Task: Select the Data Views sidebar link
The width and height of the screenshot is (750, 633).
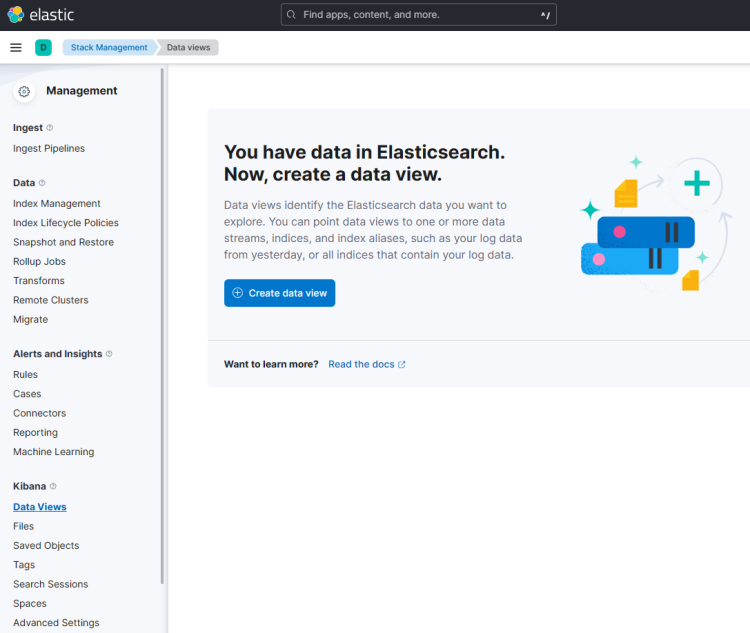Action: [40, 507]
